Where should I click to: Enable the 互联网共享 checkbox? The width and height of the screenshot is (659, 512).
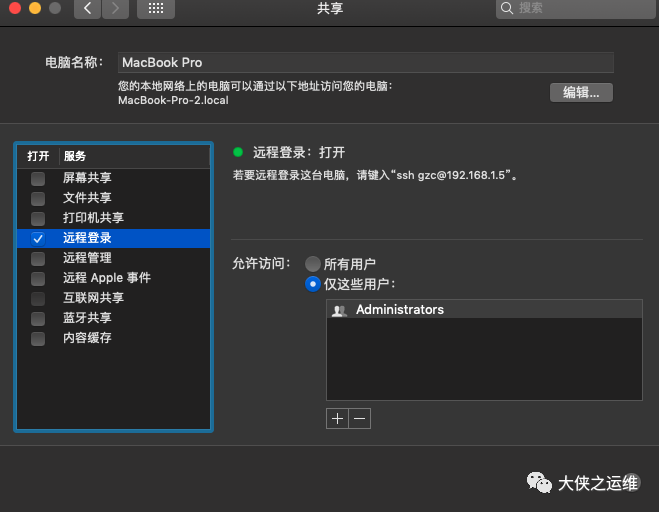pyautogui.click(x=38, y=298)
